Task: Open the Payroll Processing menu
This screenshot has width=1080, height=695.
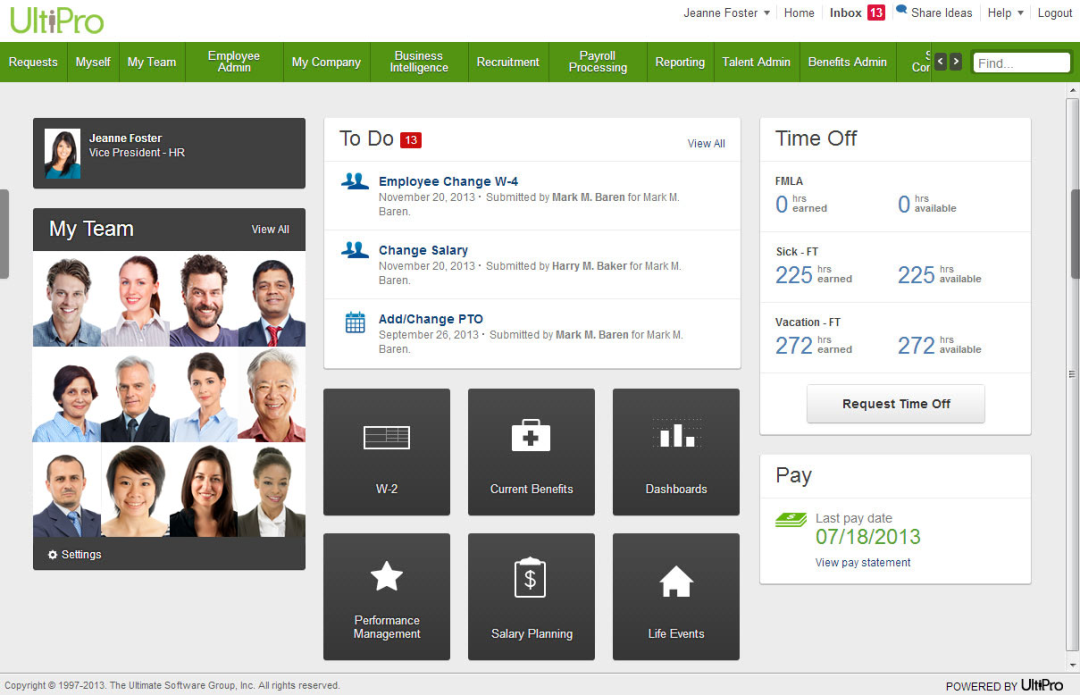Action: [x=597, y=61]
